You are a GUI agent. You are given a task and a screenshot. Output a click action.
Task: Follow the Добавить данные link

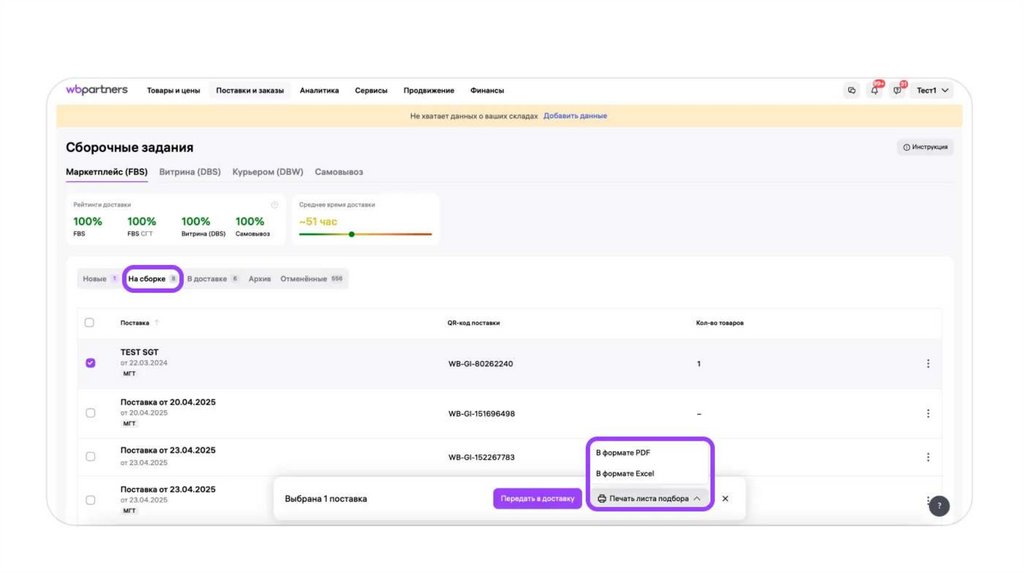pyautogui.click(x=575, y=116)
